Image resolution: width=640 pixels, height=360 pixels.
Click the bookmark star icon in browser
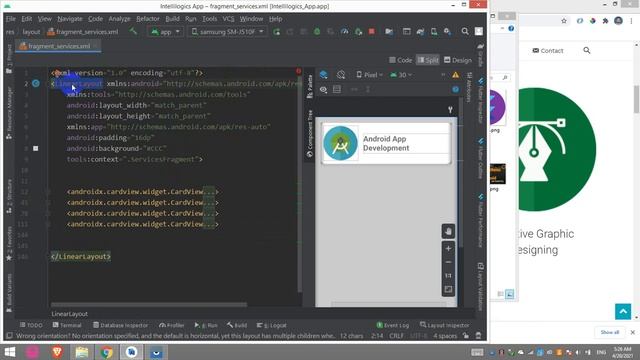564,21
